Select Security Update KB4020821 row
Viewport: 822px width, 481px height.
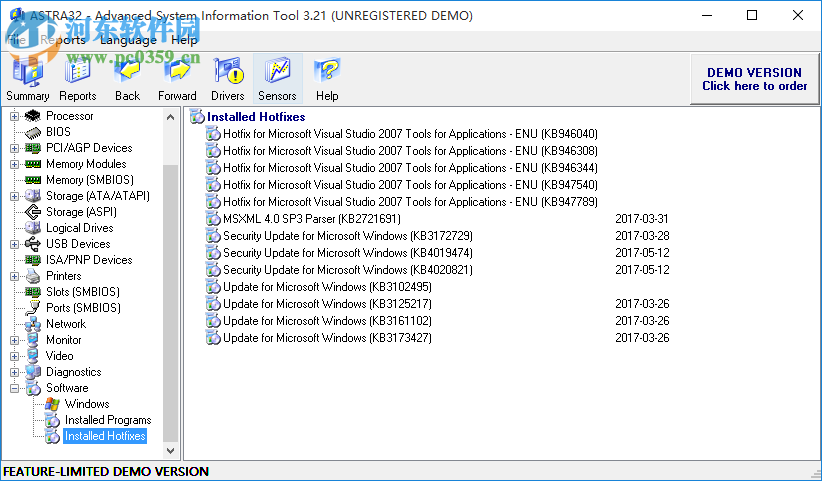[348, 270]
